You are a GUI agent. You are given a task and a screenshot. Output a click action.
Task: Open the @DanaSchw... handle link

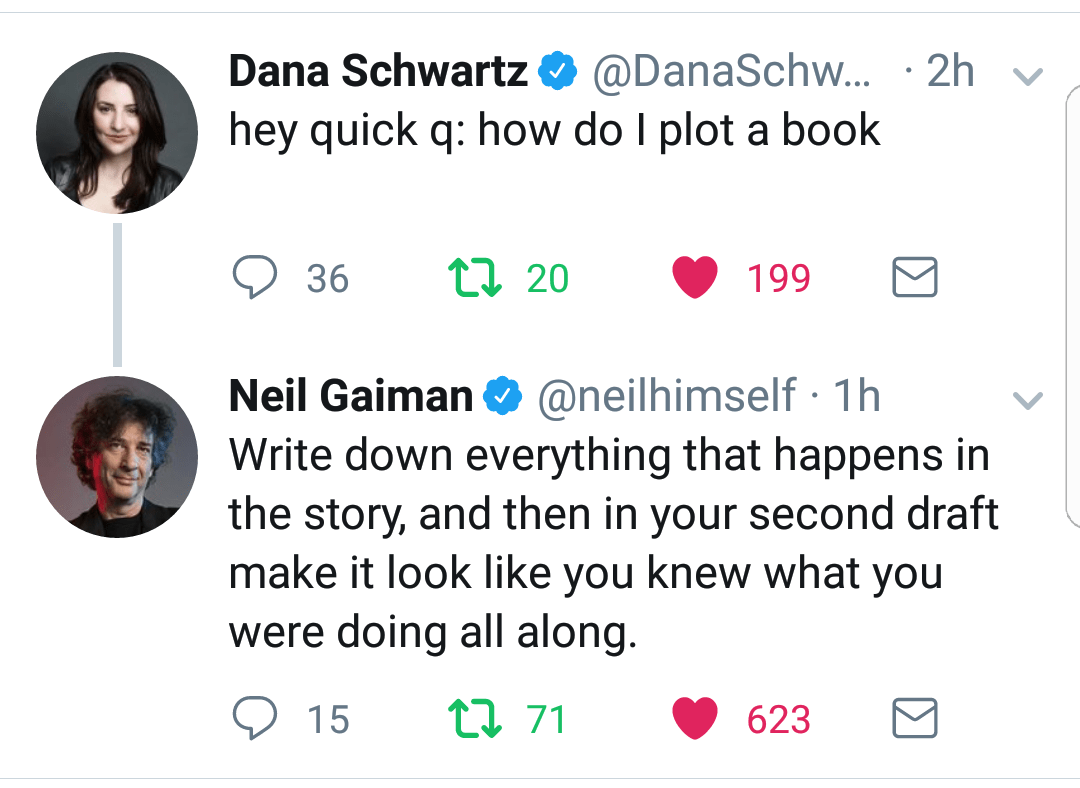(x=731, y=72)
